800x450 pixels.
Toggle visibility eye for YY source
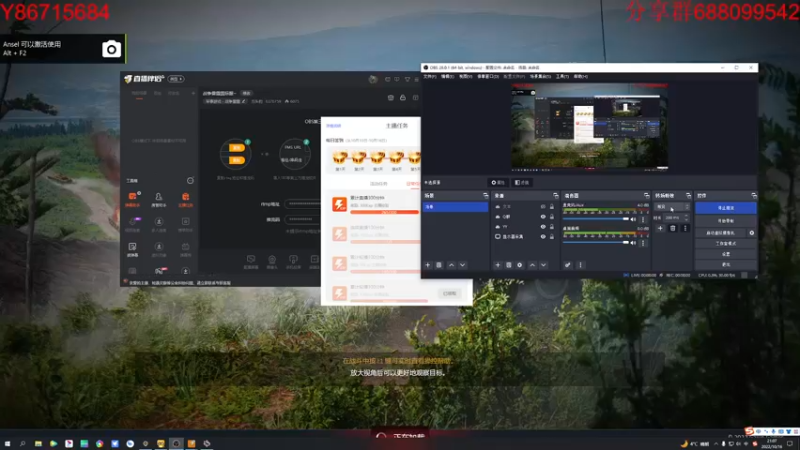pos(543,227)
